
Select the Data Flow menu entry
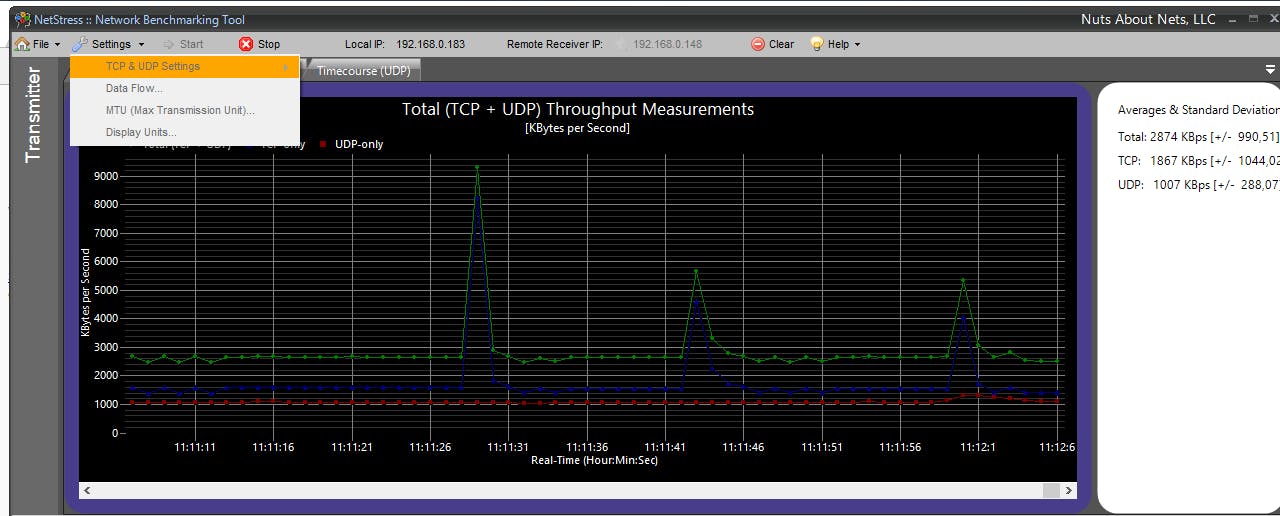[134, 88]
